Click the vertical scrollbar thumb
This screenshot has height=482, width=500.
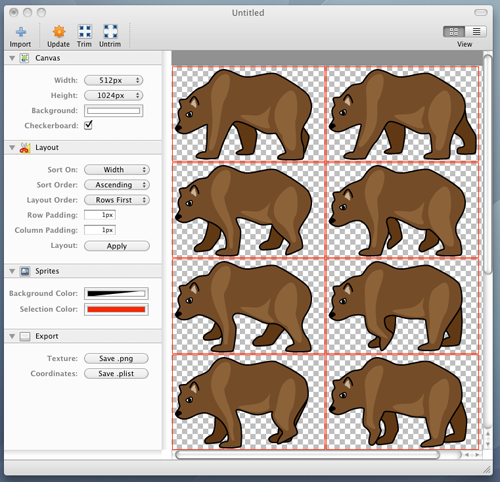point(488,164)
